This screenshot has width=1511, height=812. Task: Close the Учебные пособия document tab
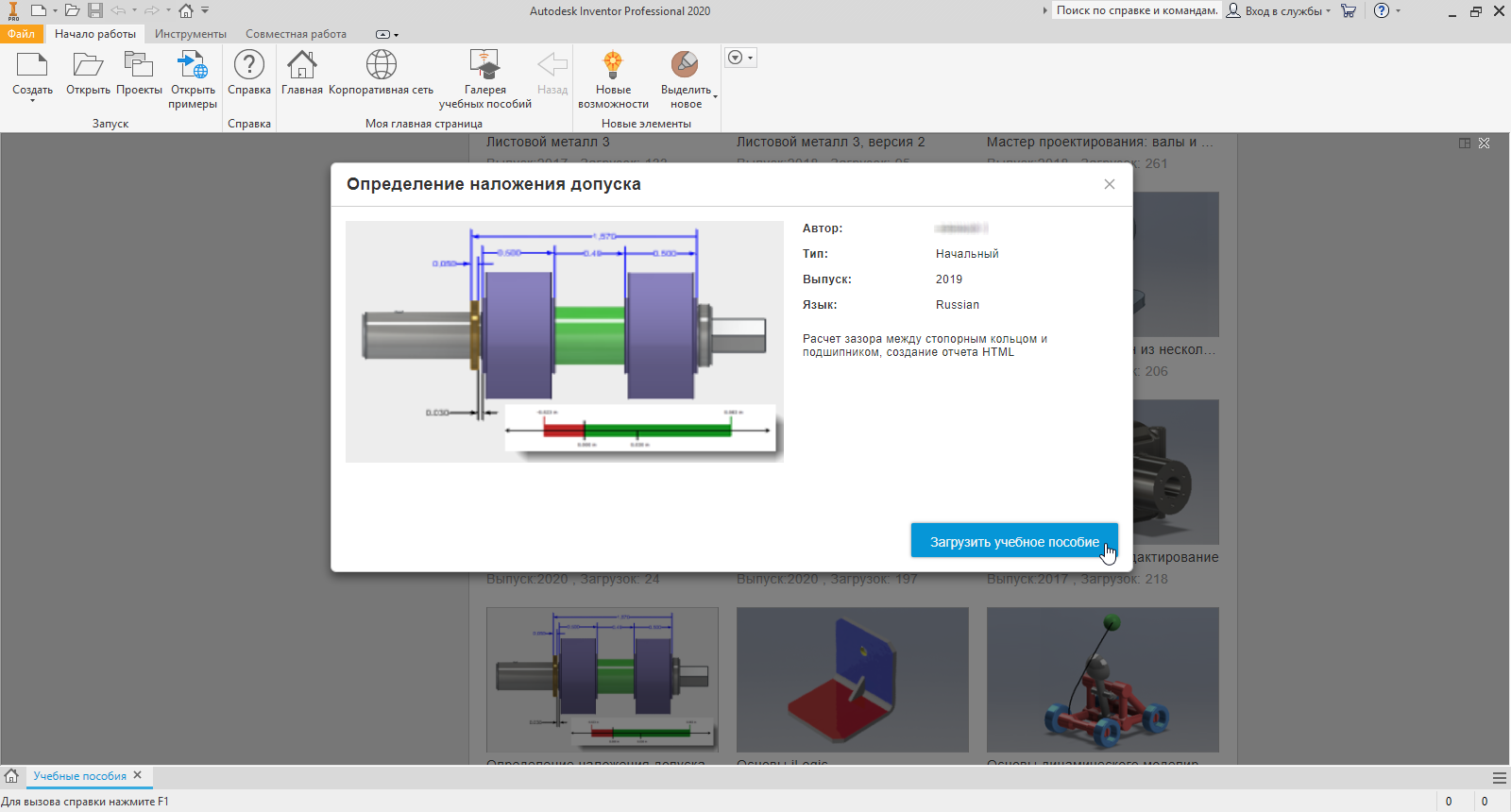138,775
